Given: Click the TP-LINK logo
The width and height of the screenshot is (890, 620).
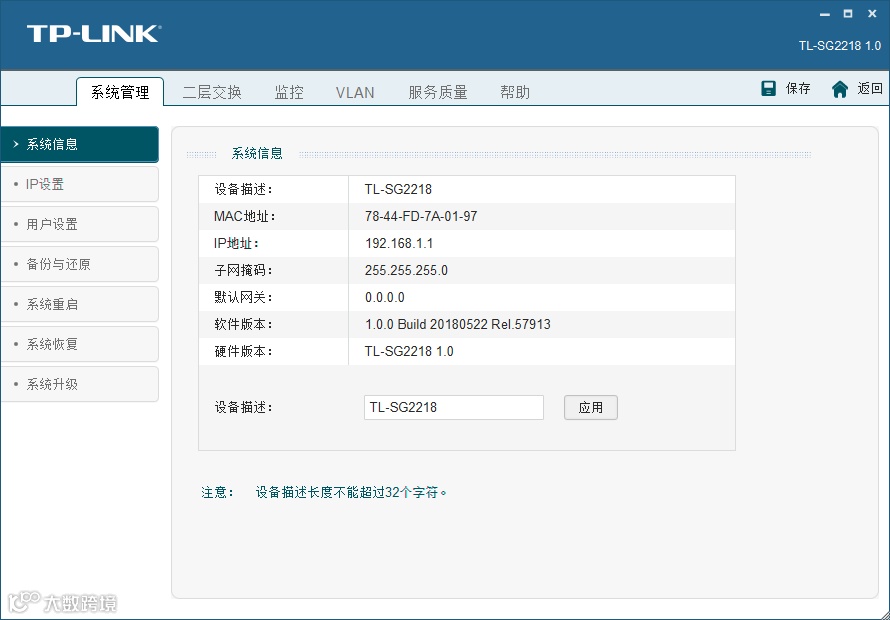Looking at the screenshot, I should coord(94,33).
